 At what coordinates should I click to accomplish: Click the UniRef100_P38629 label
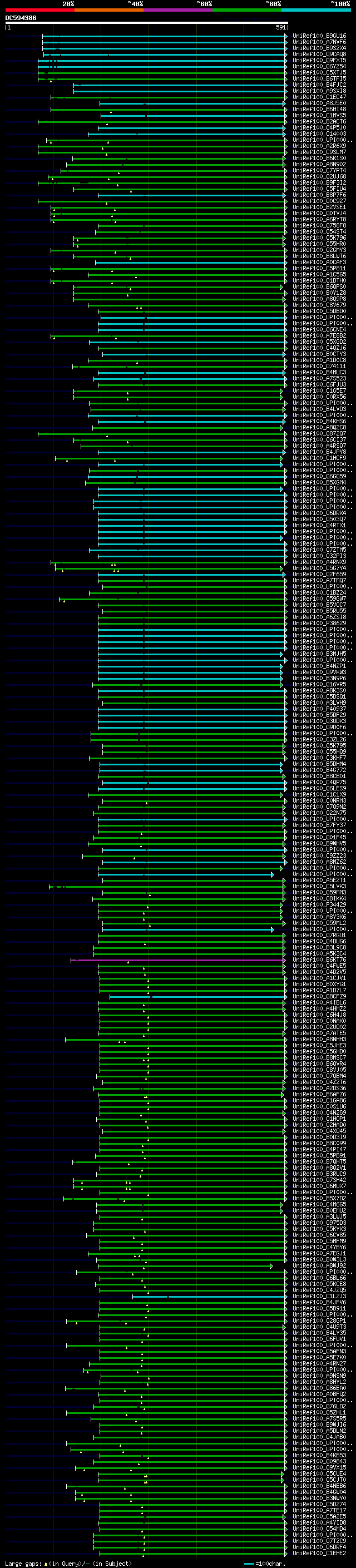point(319,624)
